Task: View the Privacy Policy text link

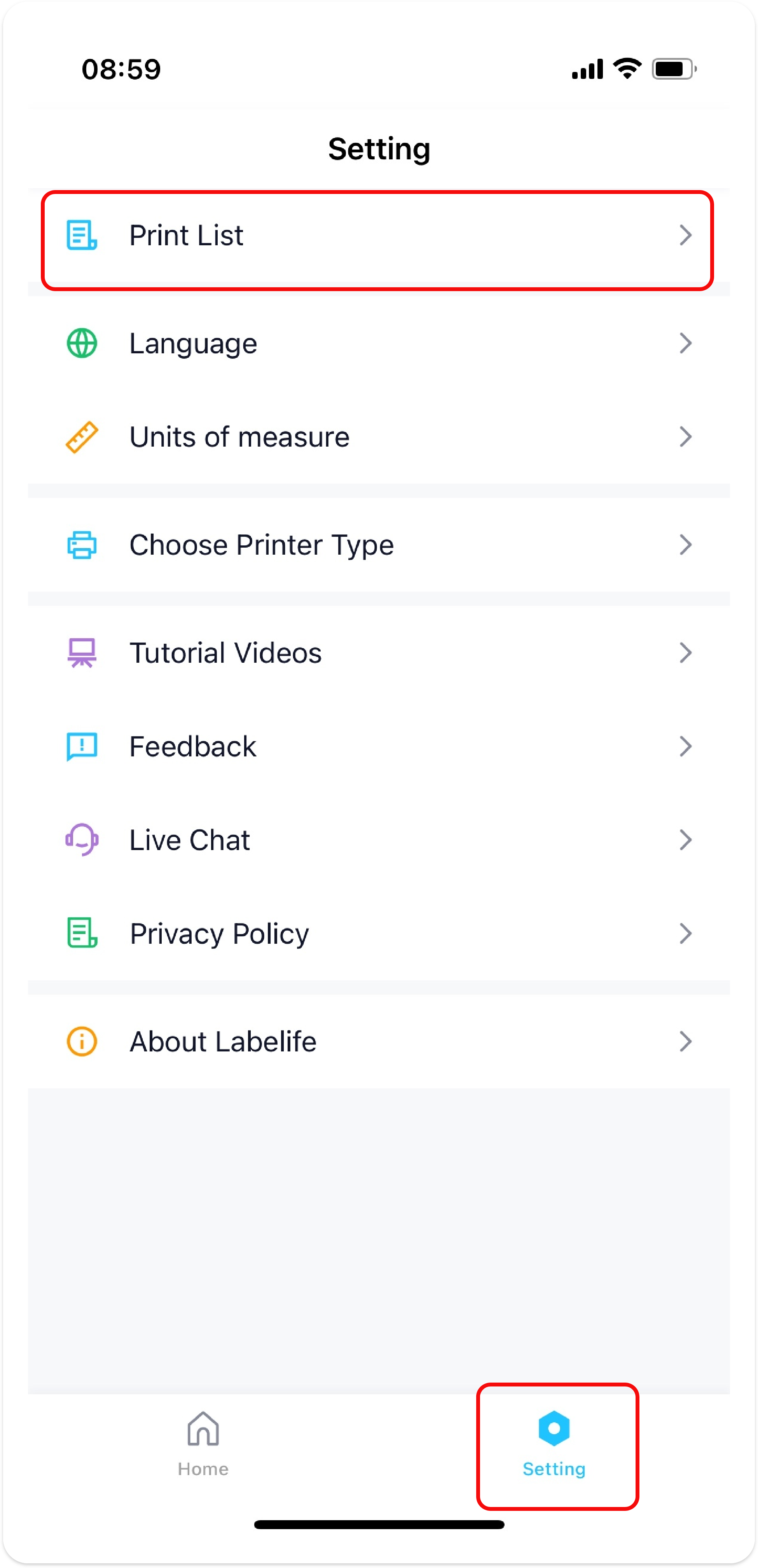Action: pyautogui.click(x=219, y=934)
